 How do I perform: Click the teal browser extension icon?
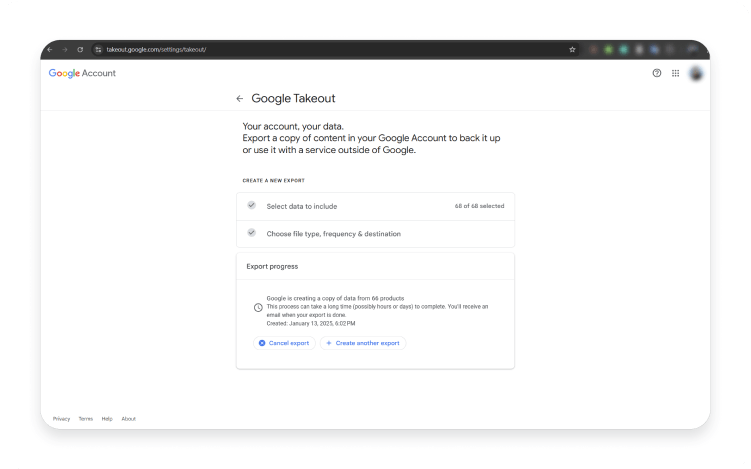coord(624,49)
